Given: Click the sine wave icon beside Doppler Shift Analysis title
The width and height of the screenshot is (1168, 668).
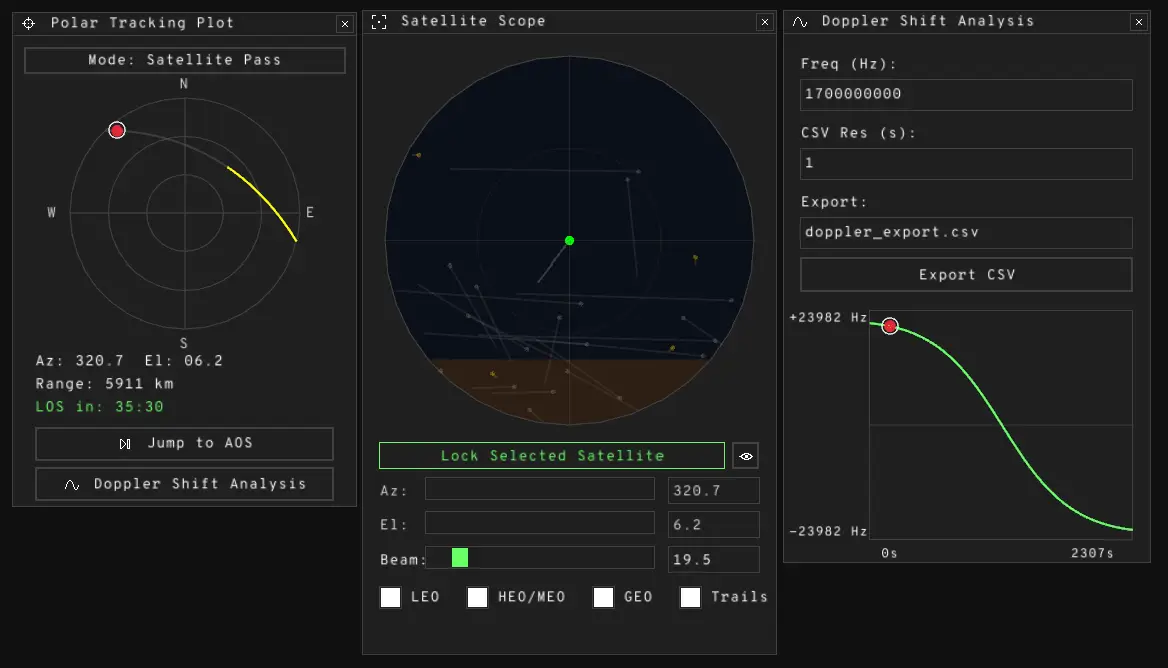Looking at the screenshot, I should [x=800, y=22].
